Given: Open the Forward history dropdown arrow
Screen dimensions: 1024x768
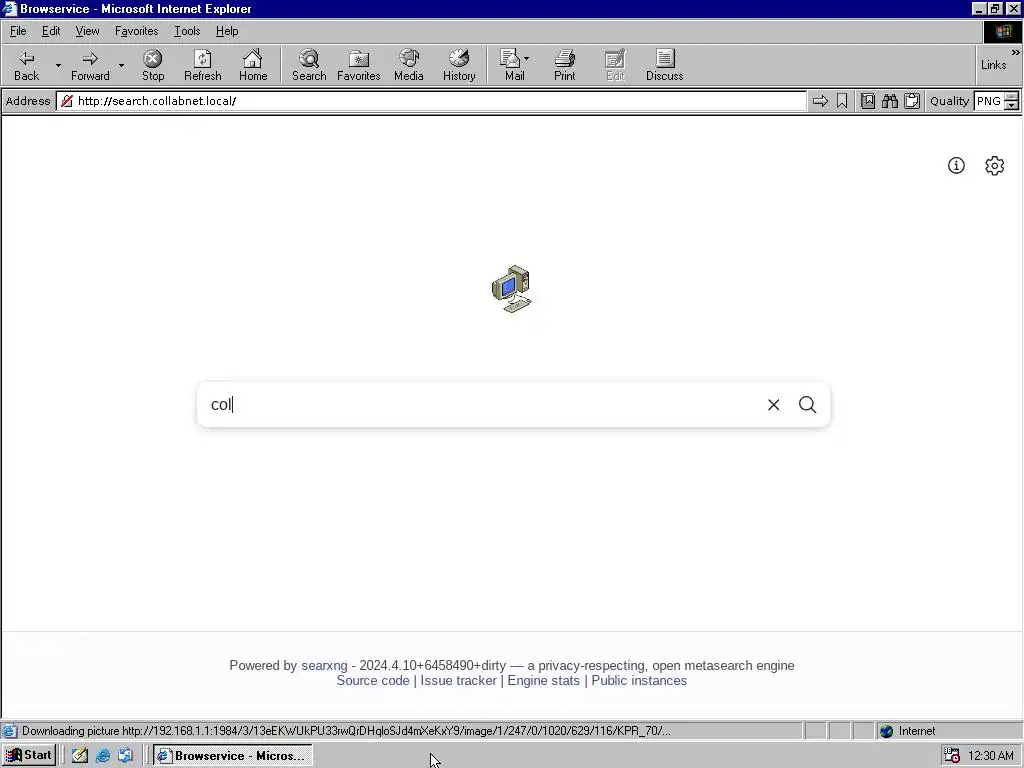Looking at the screenshot, I should point(121,65).
